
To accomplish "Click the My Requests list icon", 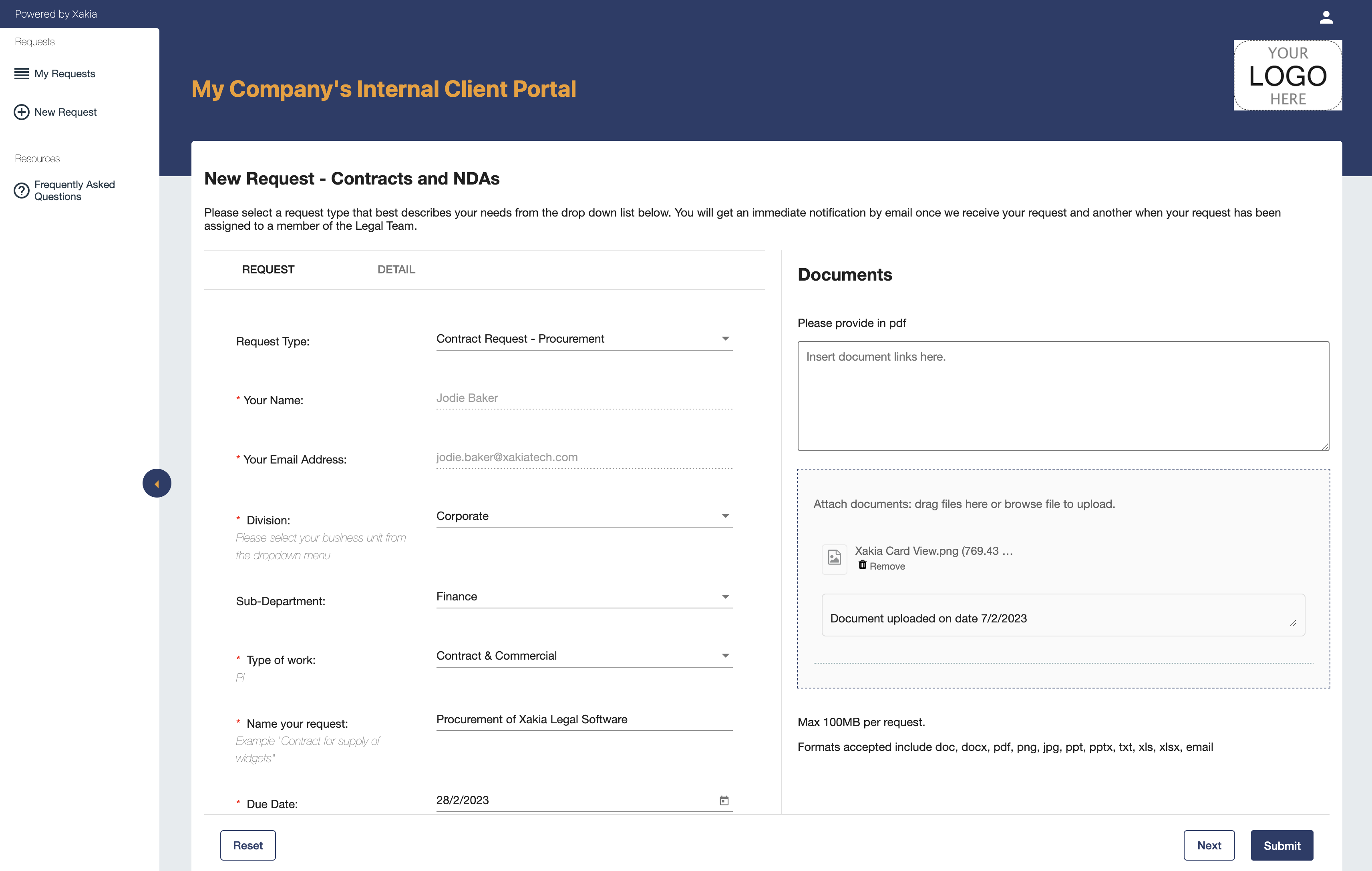I will pos(22,74).
